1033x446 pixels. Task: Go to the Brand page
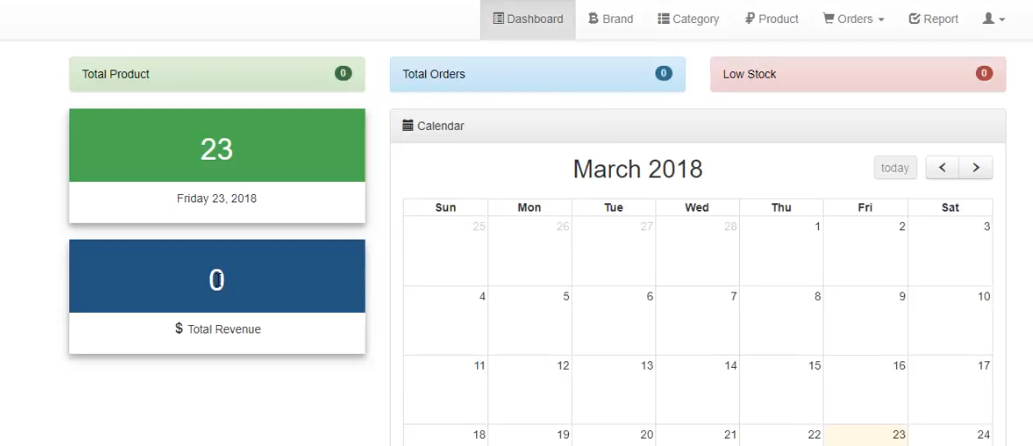pos(611,19)
